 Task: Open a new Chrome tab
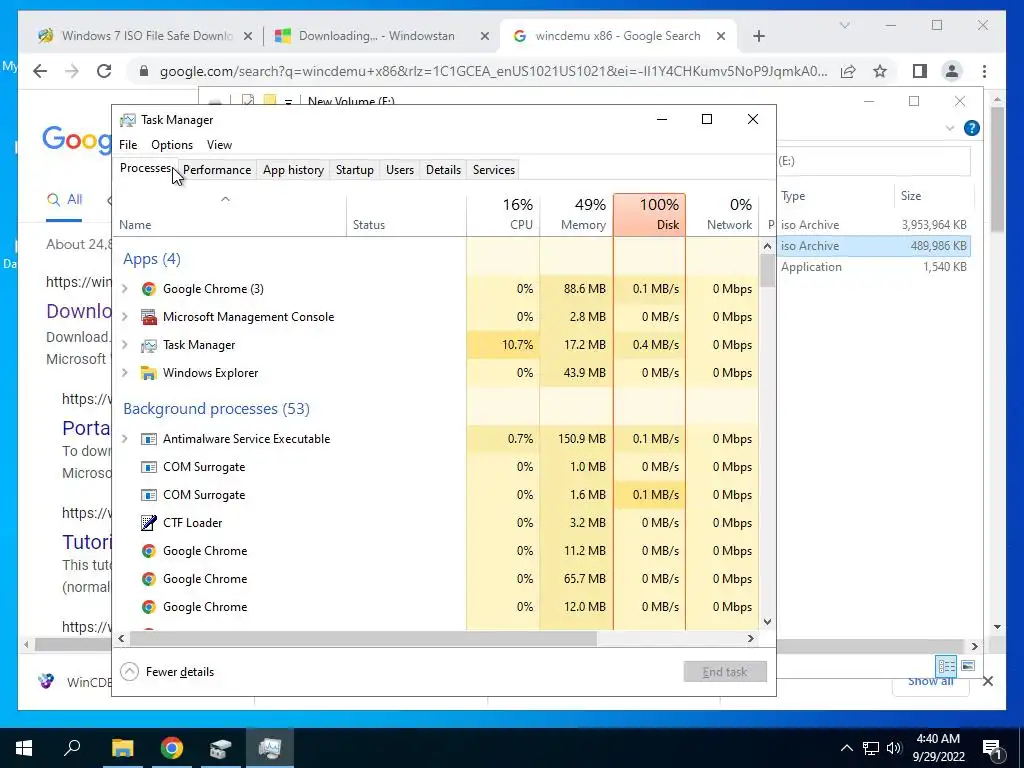pos(758,37)
